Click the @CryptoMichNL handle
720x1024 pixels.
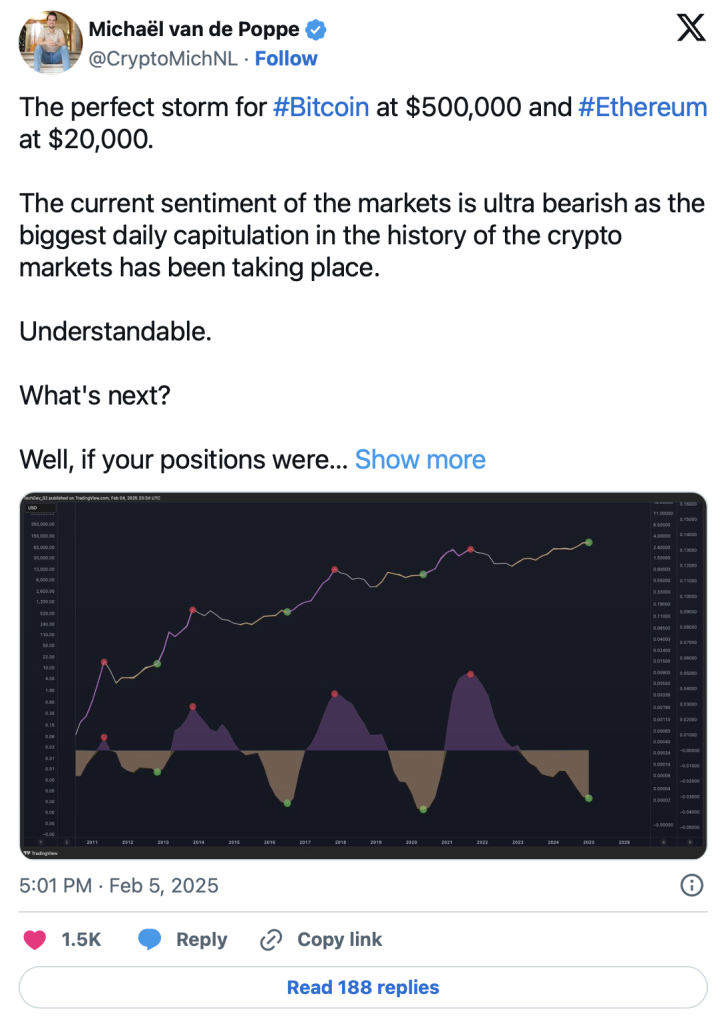pos(165,58)
